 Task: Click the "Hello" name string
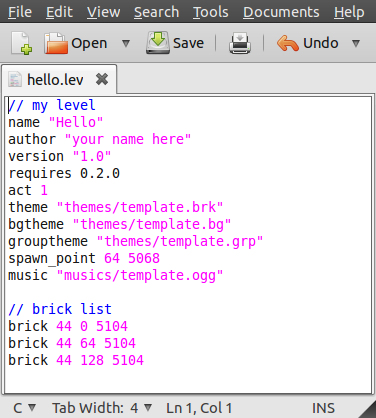click(x=76, y=122)
